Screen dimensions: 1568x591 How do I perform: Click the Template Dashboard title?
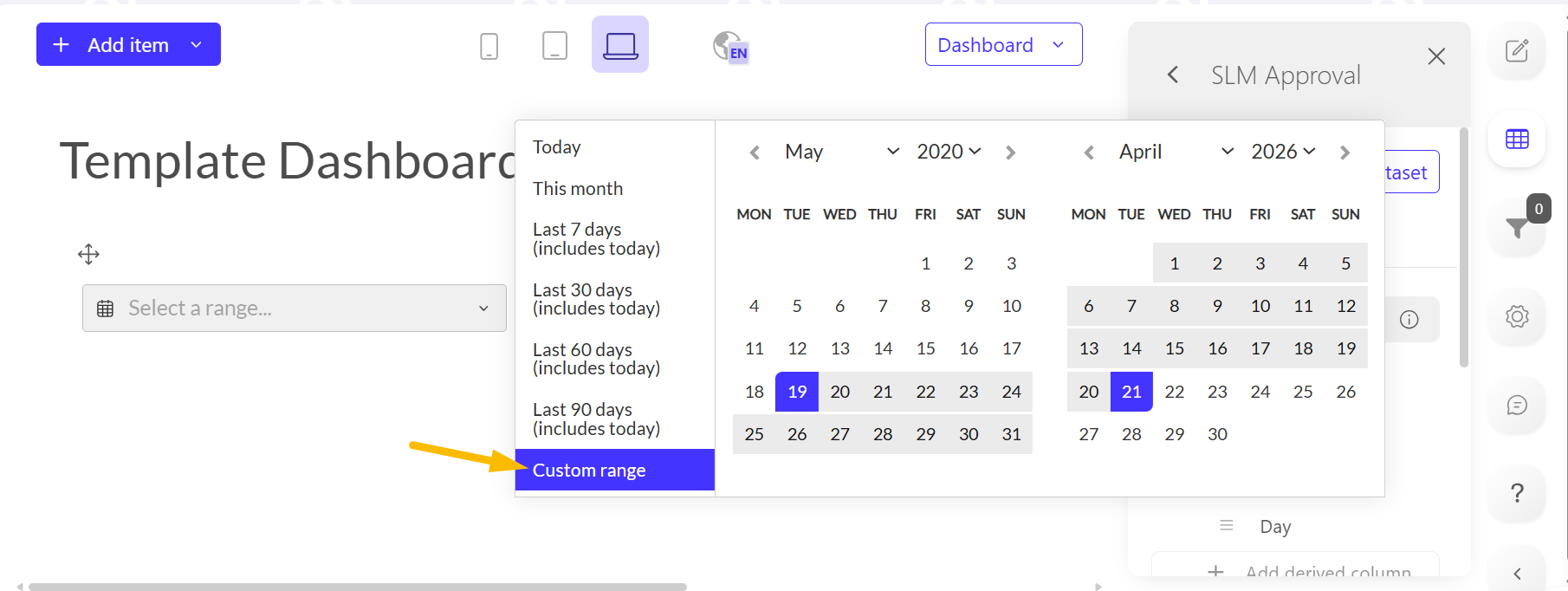(x=288, y=161)
